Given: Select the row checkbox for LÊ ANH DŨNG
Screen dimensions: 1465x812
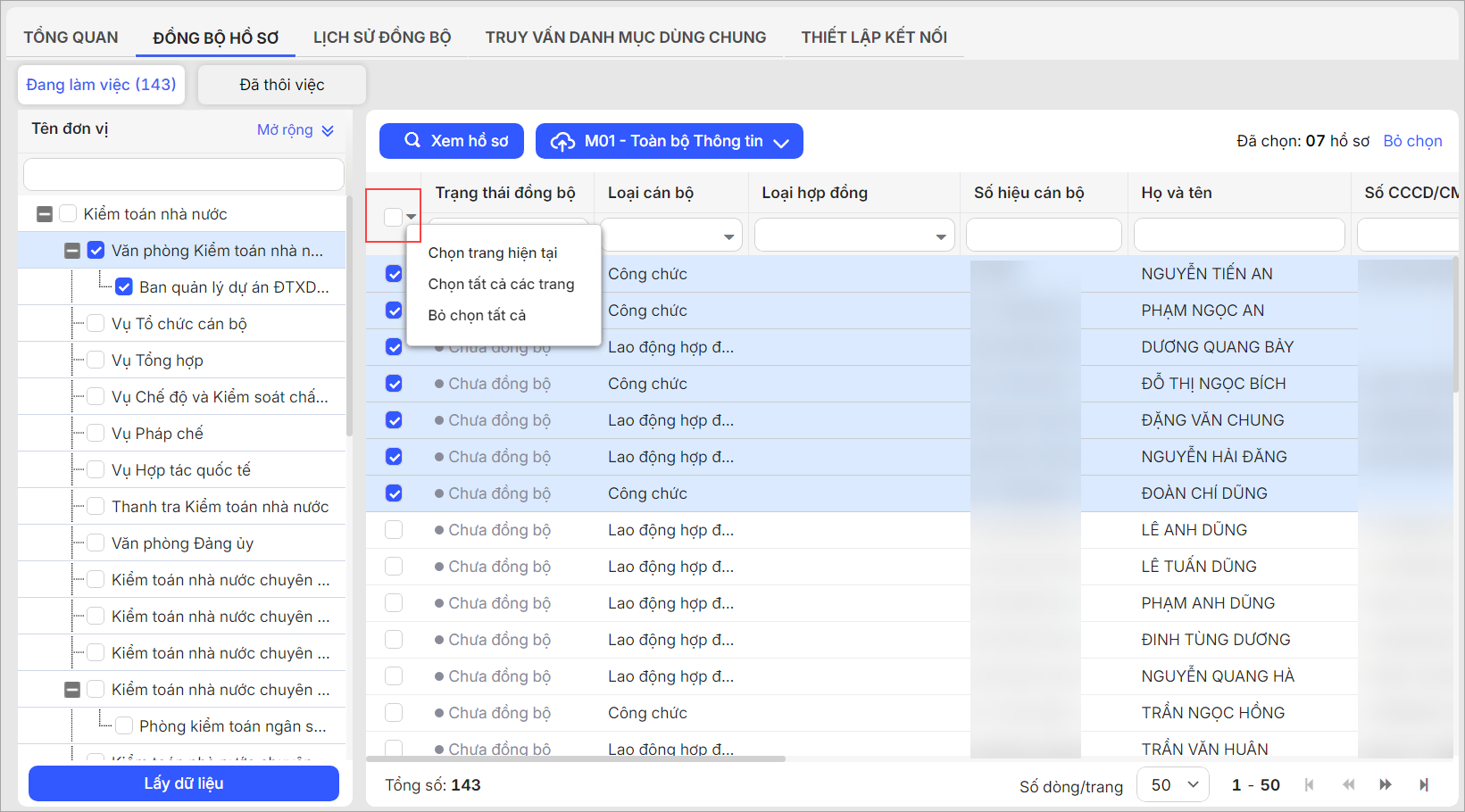Looking at the screenshot, I should [394, 530].
